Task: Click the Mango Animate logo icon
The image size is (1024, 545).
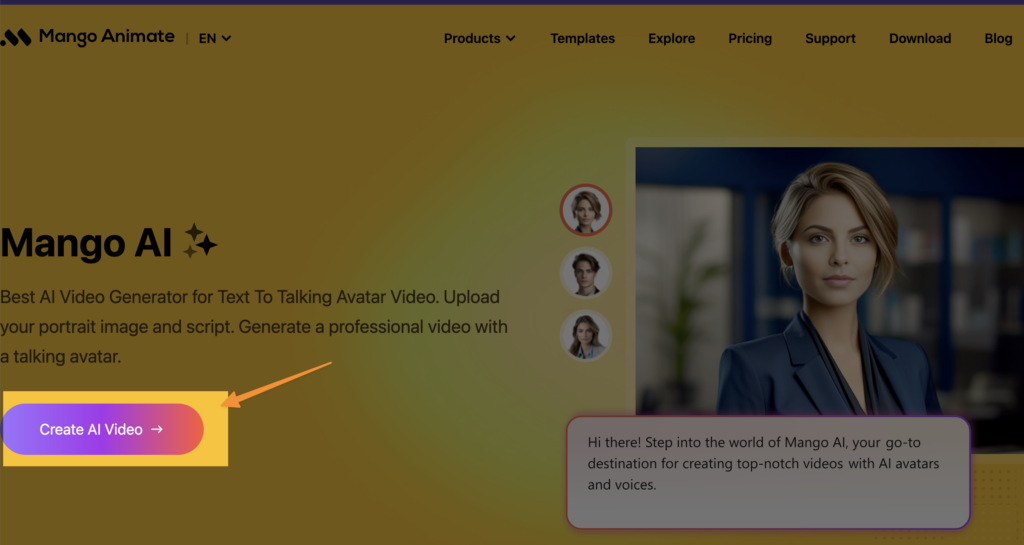Action: click(x=16, y=38)
